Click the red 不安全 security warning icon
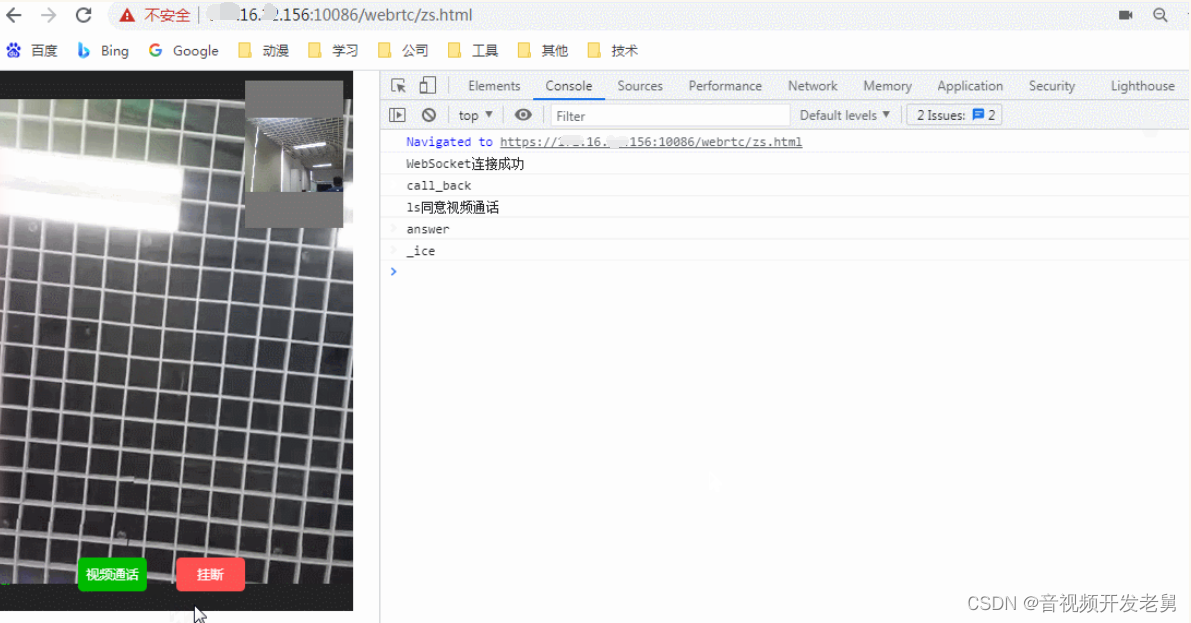Image resolution: width=1191 pixels, height=623 pixels. 127,15
